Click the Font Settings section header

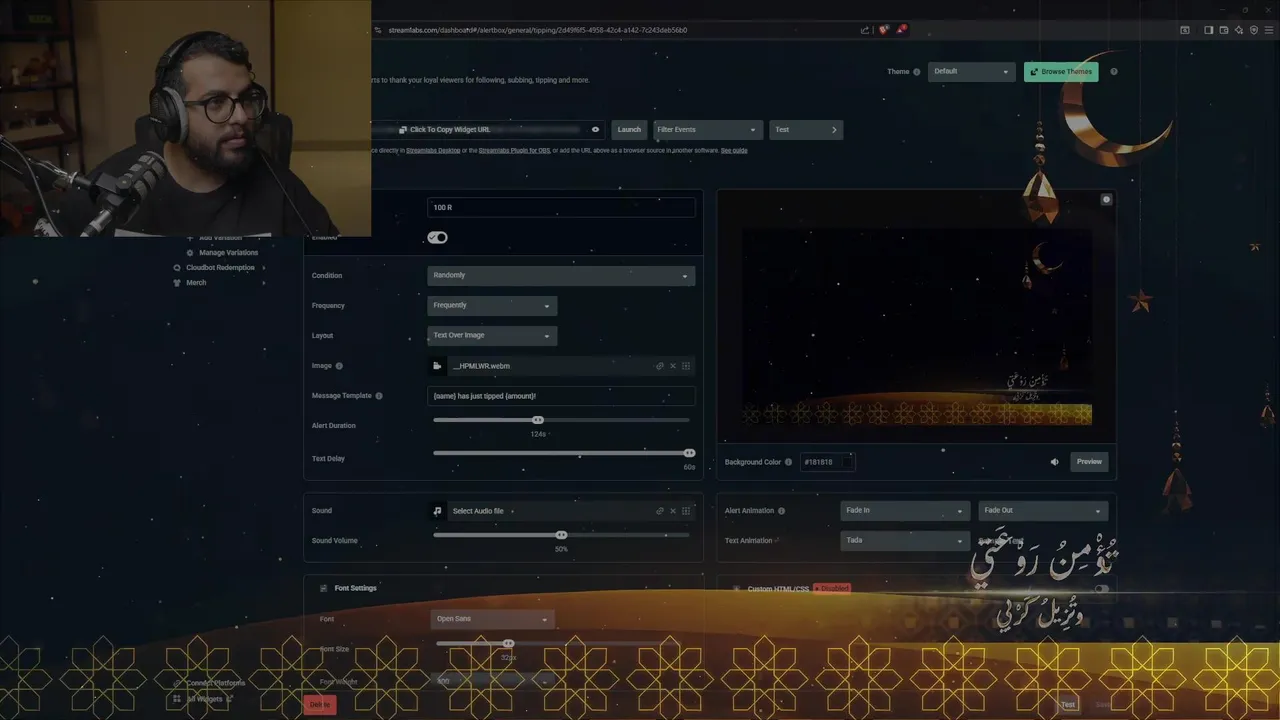(355, 588)
